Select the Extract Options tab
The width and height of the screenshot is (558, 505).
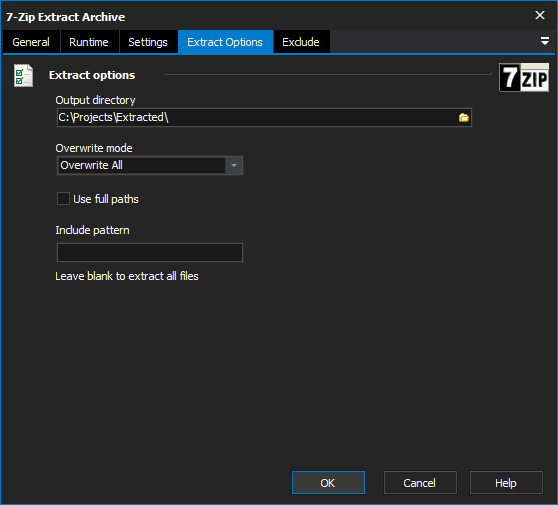225,42
